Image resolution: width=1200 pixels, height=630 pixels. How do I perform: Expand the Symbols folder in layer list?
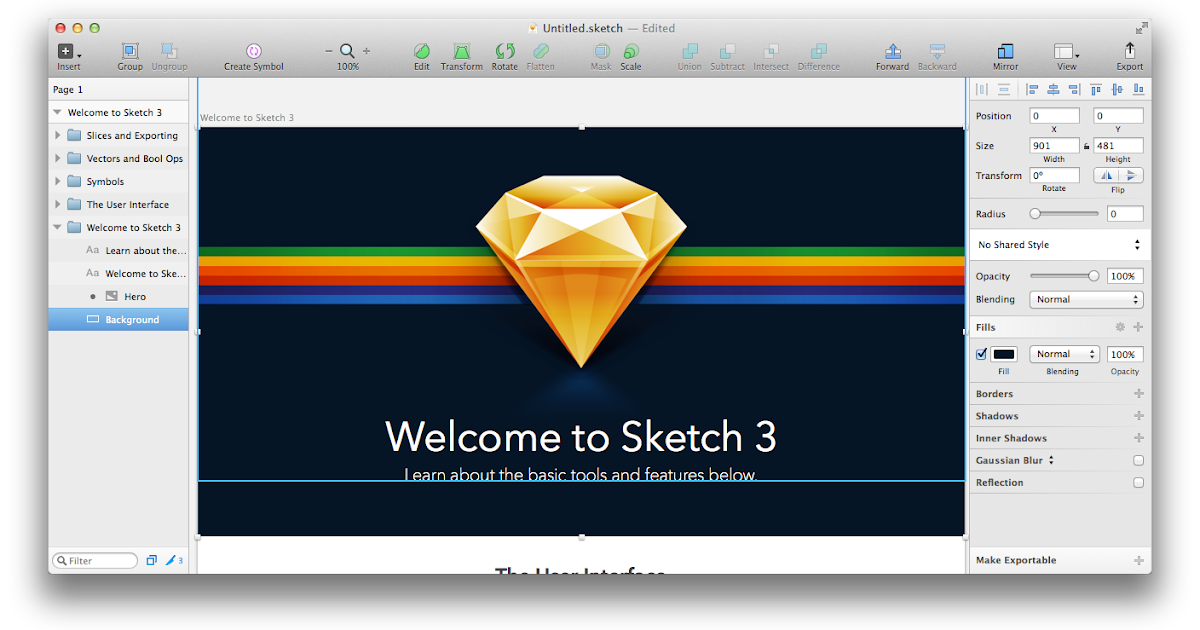pos(58,181)
